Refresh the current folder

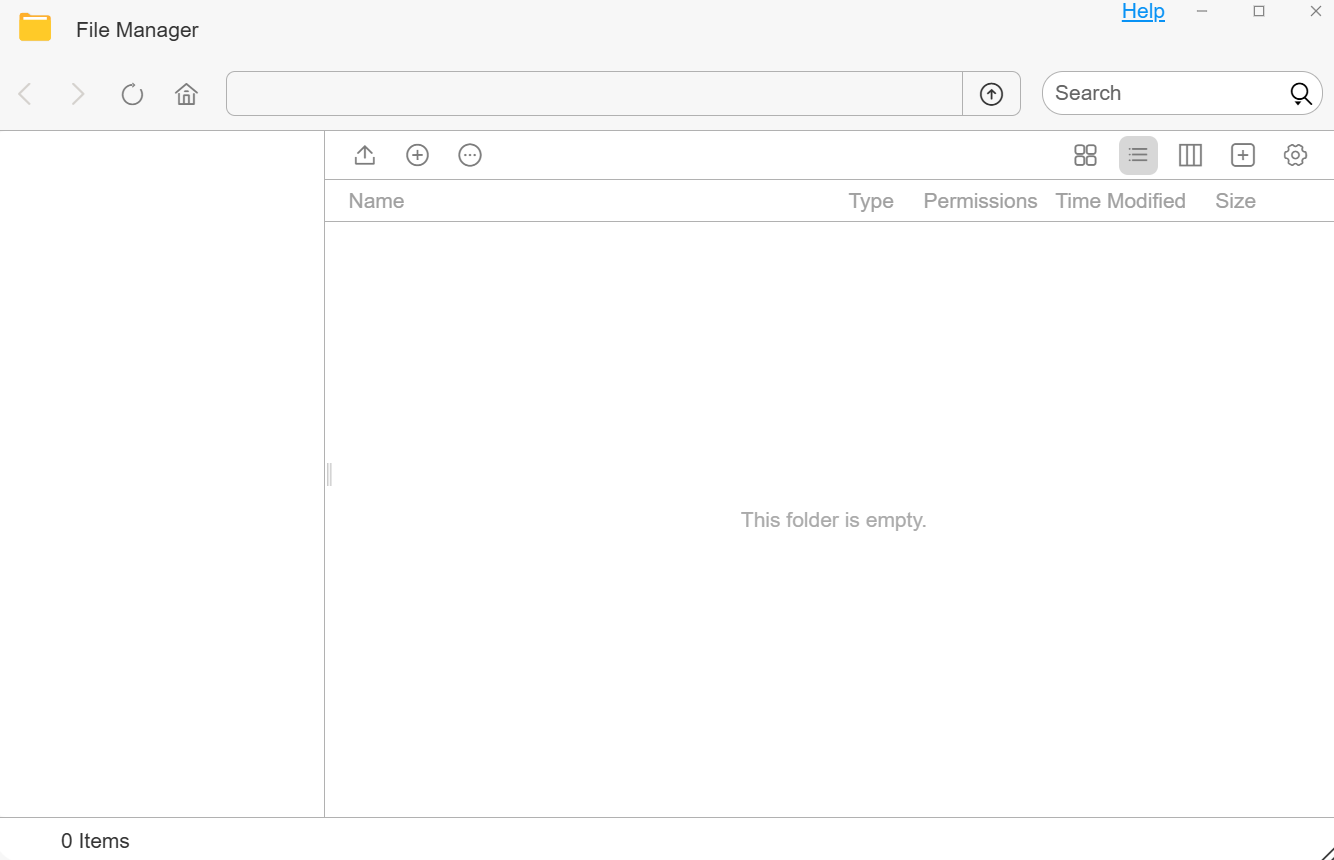click(x=132, y=94)
